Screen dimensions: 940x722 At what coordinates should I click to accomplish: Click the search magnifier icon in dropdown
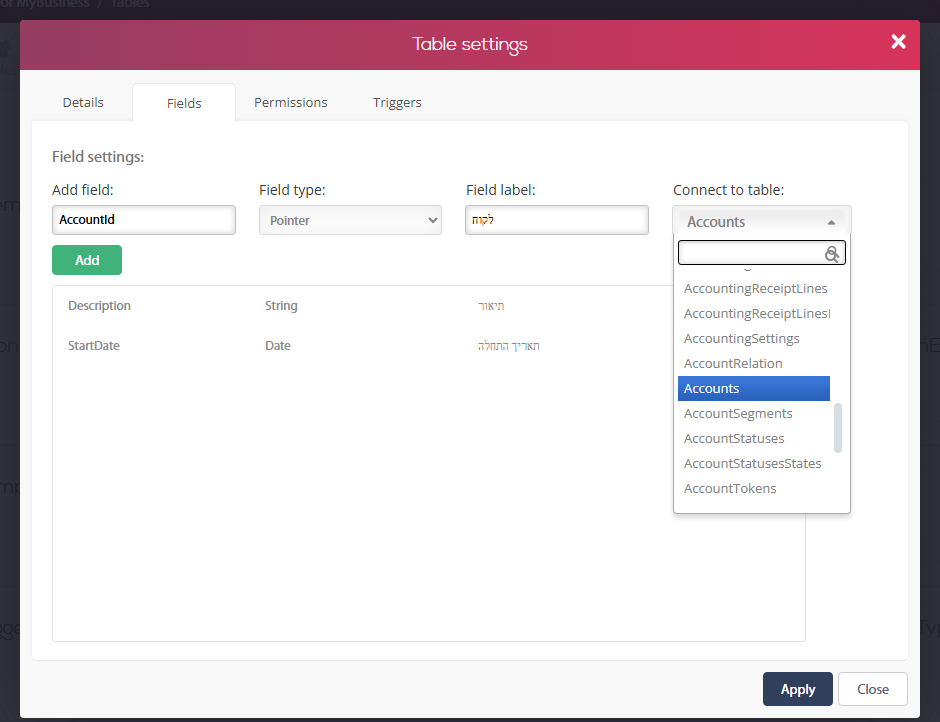click(831, 254)
